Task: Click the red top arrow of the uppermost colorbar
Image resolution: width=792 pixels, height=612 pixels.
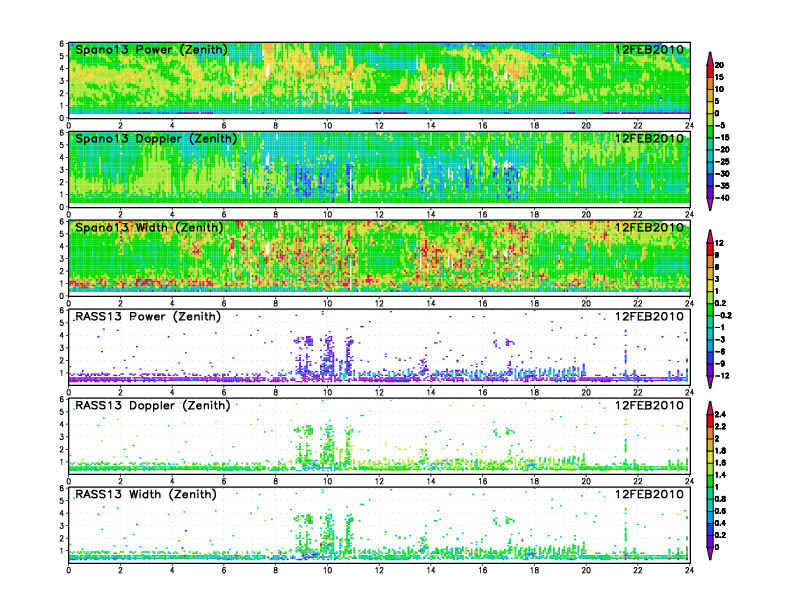Action: (x=708, y=56)
